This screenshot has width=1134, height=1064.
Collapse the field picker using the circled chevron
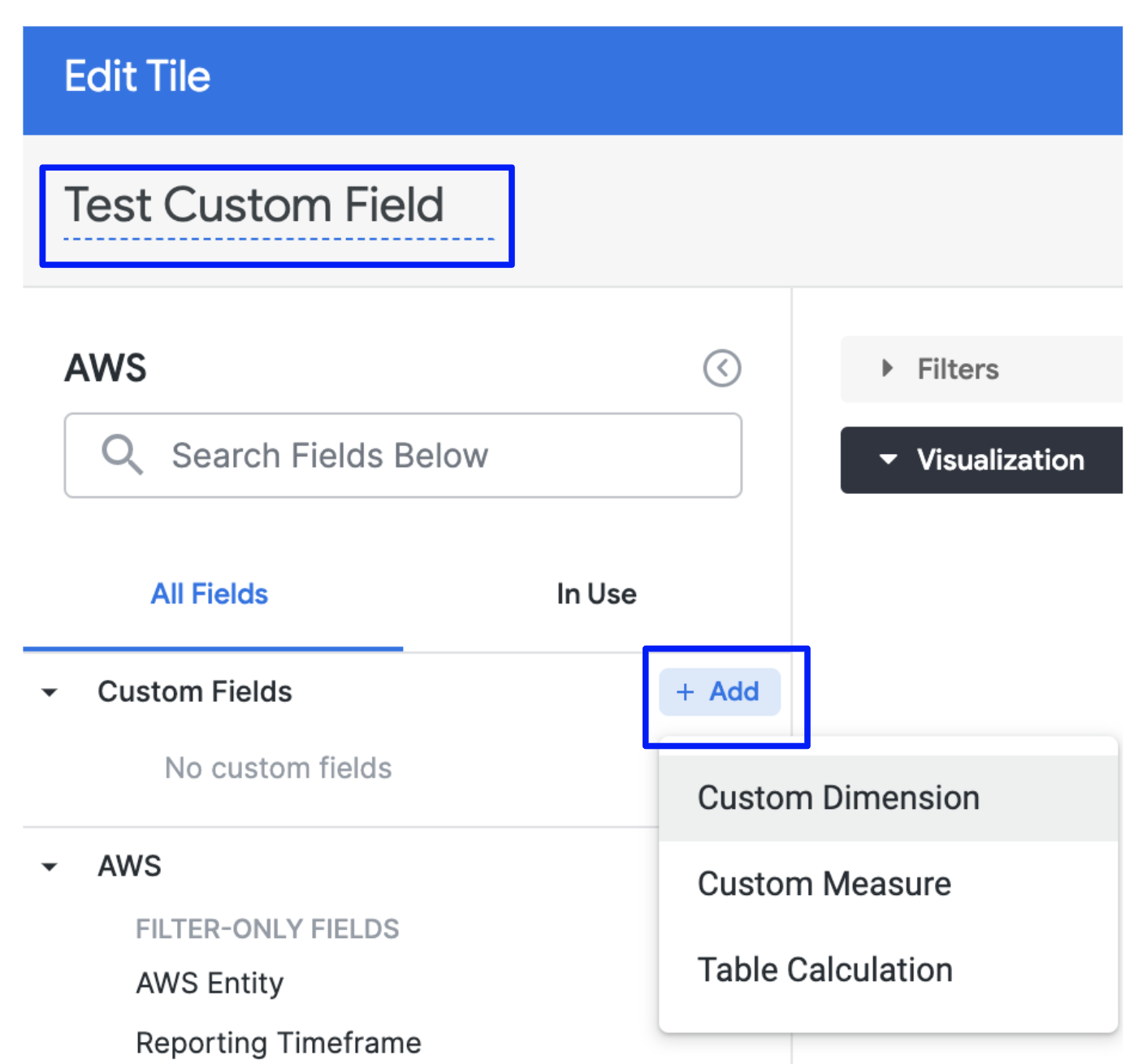click(721, 369)
